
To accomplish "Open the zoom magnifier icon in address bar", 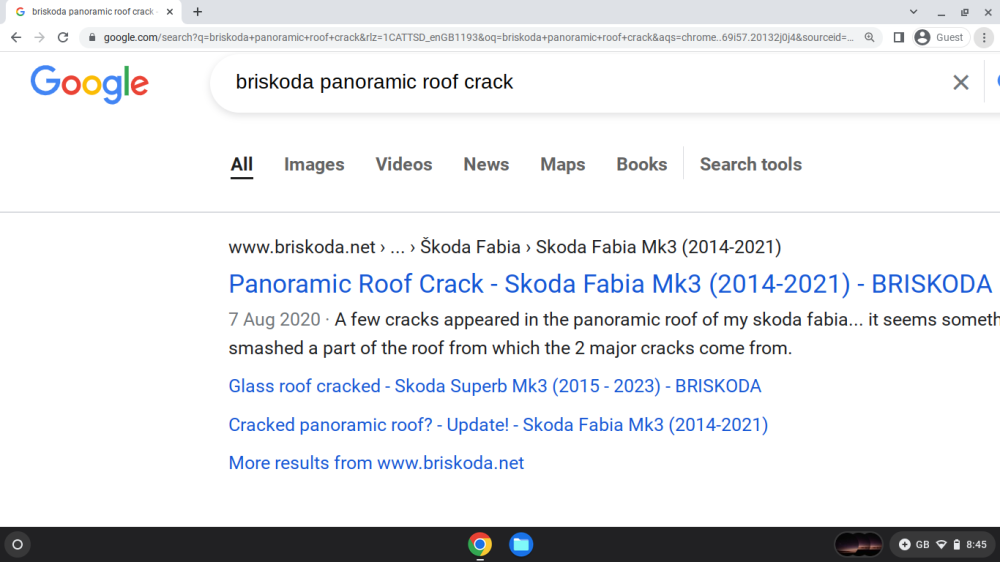I will pyautogui.click(x=869, y=38).
